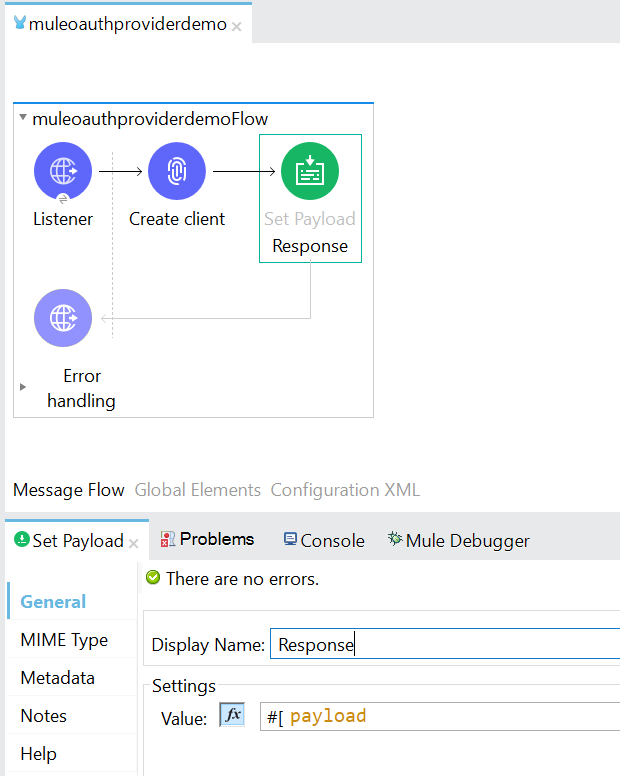
Task: Switch to Global Elements view
Action: 197,490
